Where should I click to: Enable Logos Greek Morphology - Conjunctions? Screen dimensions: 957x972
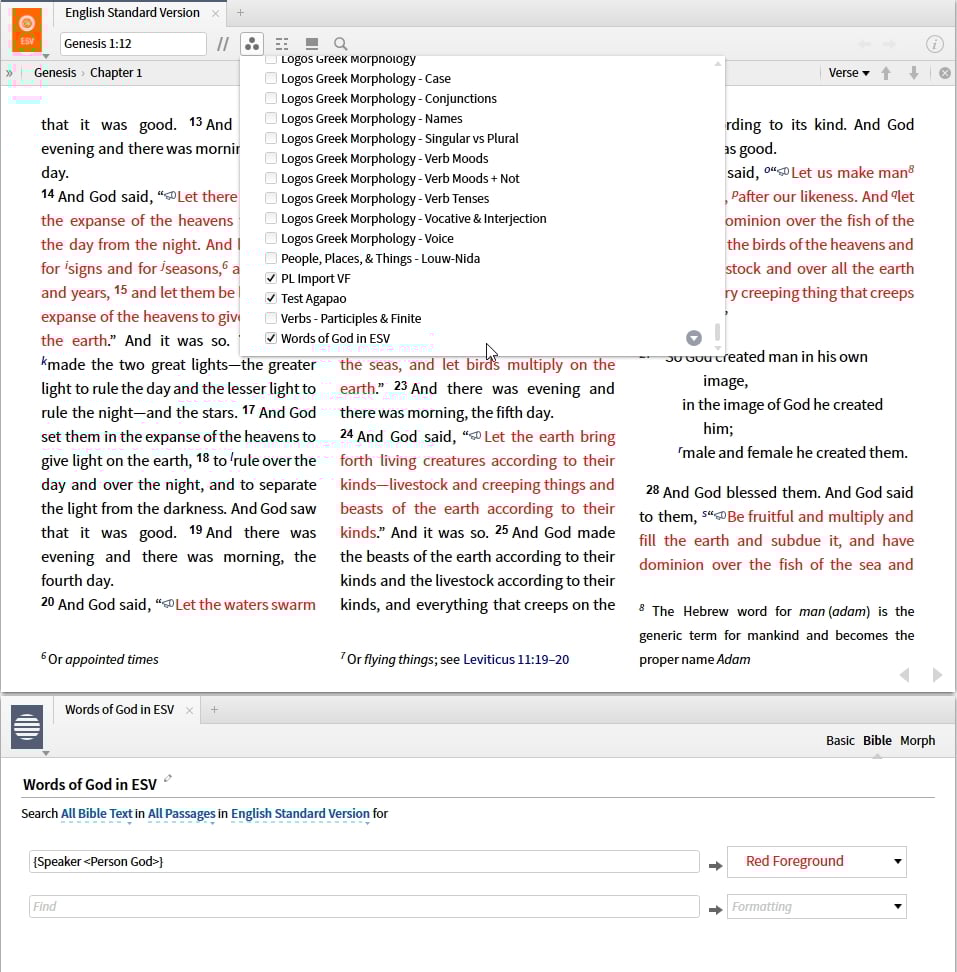pyautogui.click(x=271, y=98)
